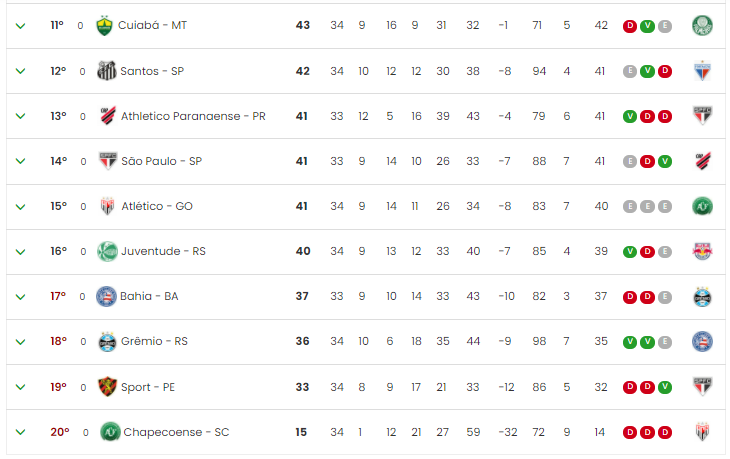
Task: Click Palmeiras next-opponent crest in Cuiabá row
Action: (x=702, y=26)
